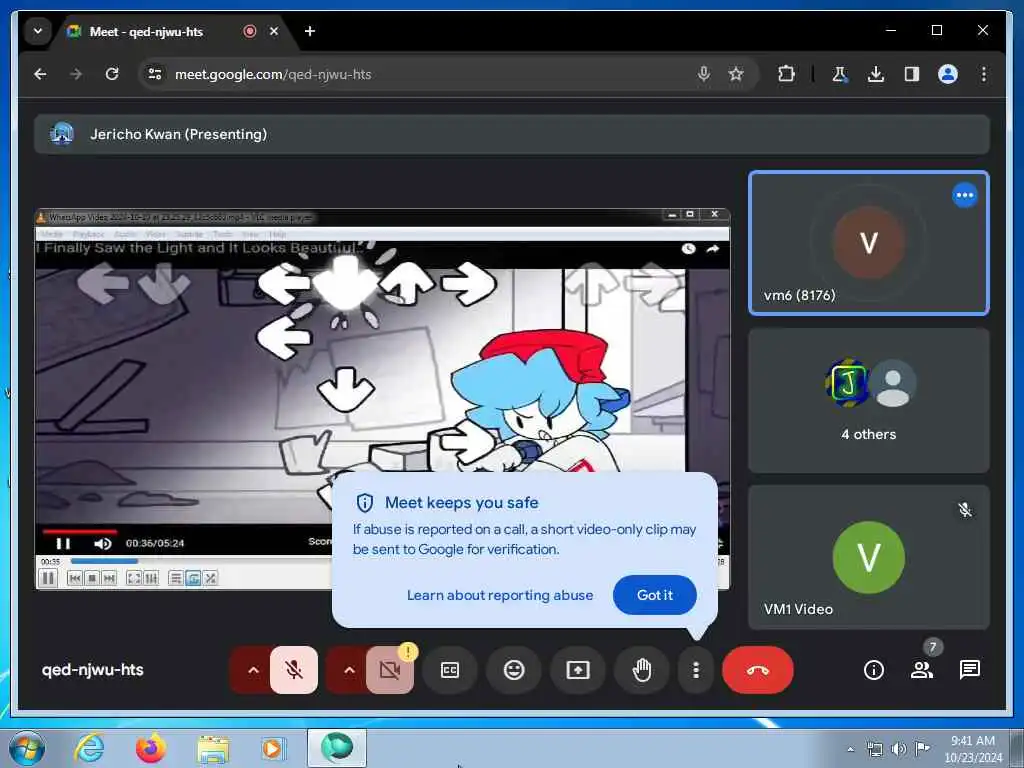Go back in Chrome browser
Screen dimensions: 1024x768
tap(40, 74)
